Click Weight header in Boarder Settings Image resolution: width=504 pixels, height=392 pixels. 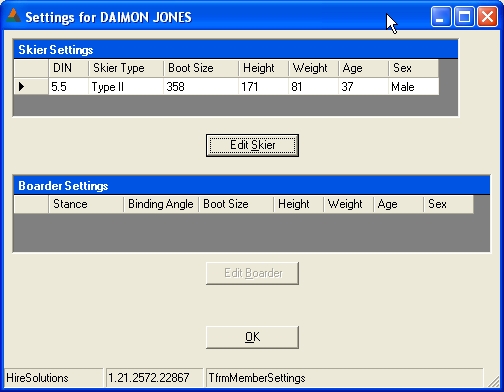pyautogui.click(x=348, y=204)
